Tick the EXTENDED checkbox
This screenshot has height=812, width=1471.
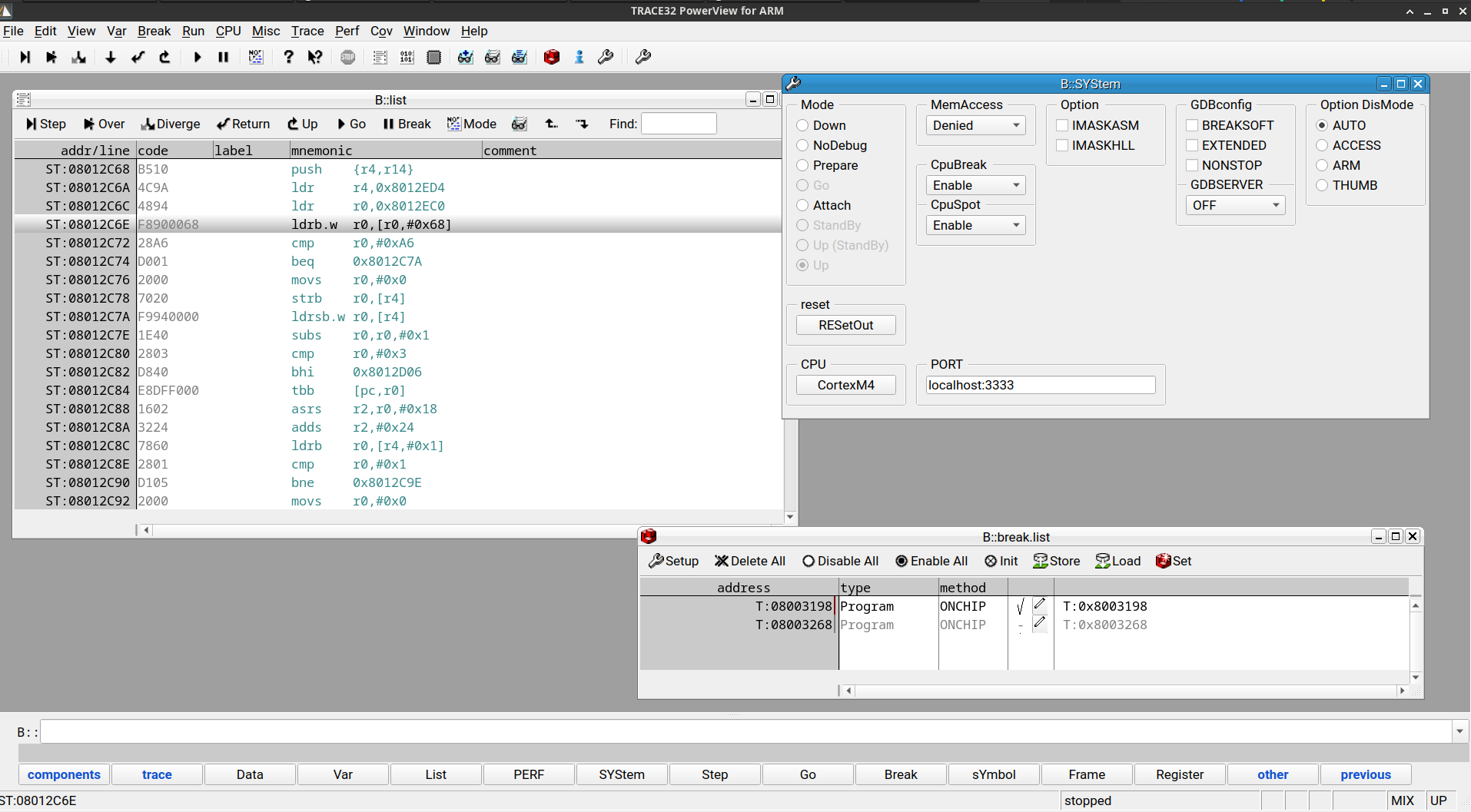[1192, 145]
